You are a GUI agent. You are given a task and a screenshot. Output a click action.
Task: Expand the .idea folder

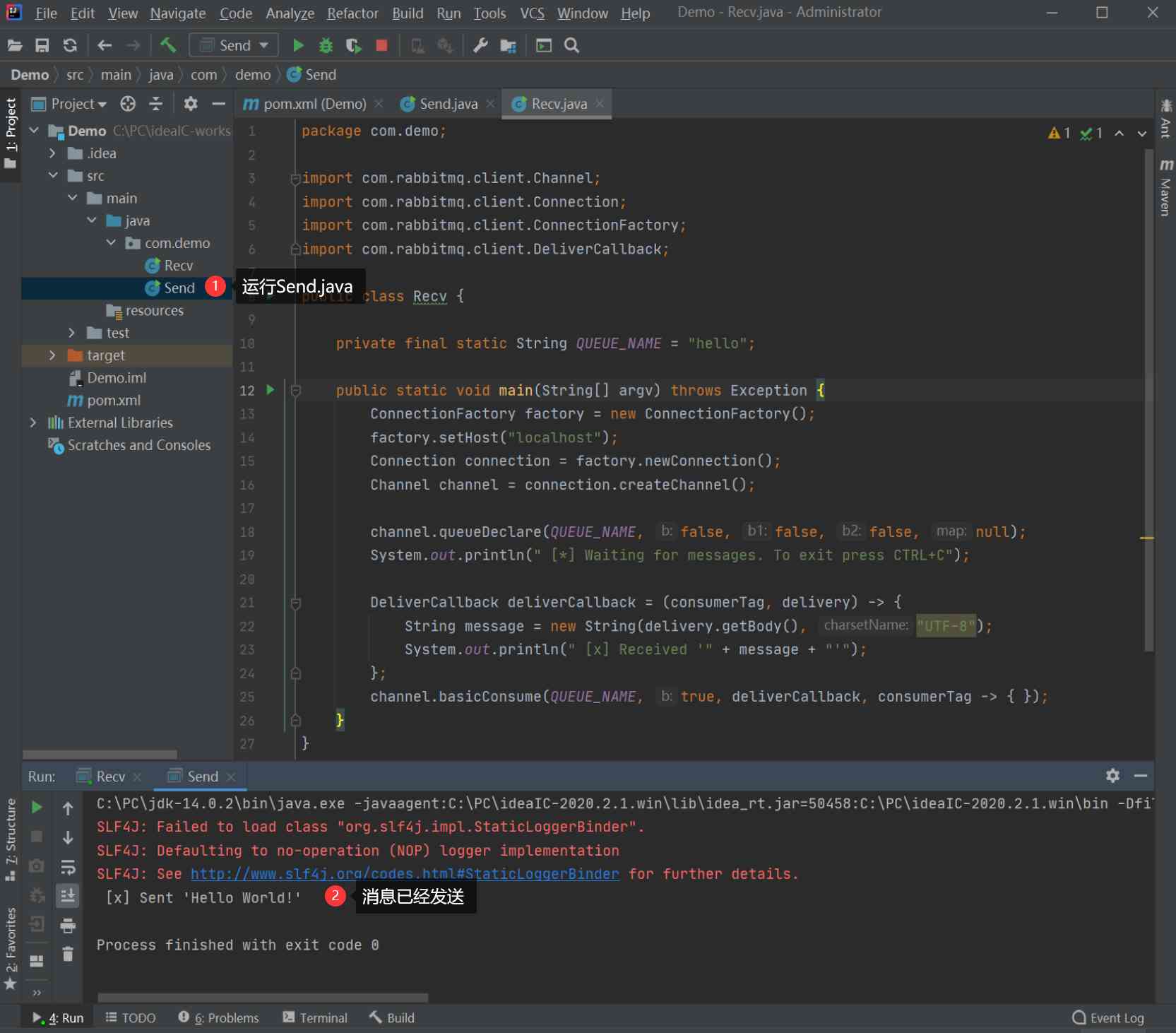click(53, 153)
